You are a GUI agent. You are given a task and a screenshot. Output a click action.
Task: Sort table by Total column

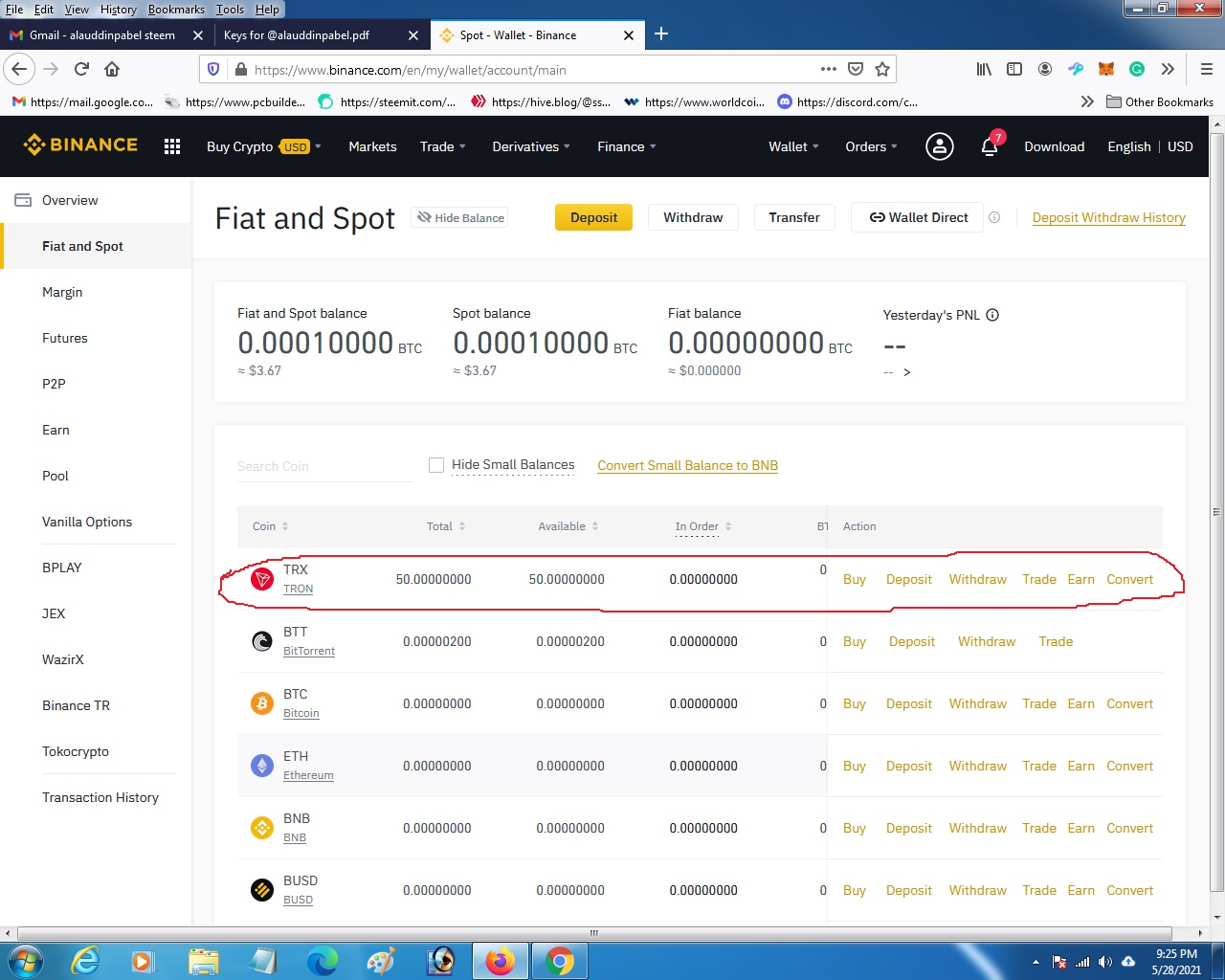pyautogui.click(x=446, y=526)
